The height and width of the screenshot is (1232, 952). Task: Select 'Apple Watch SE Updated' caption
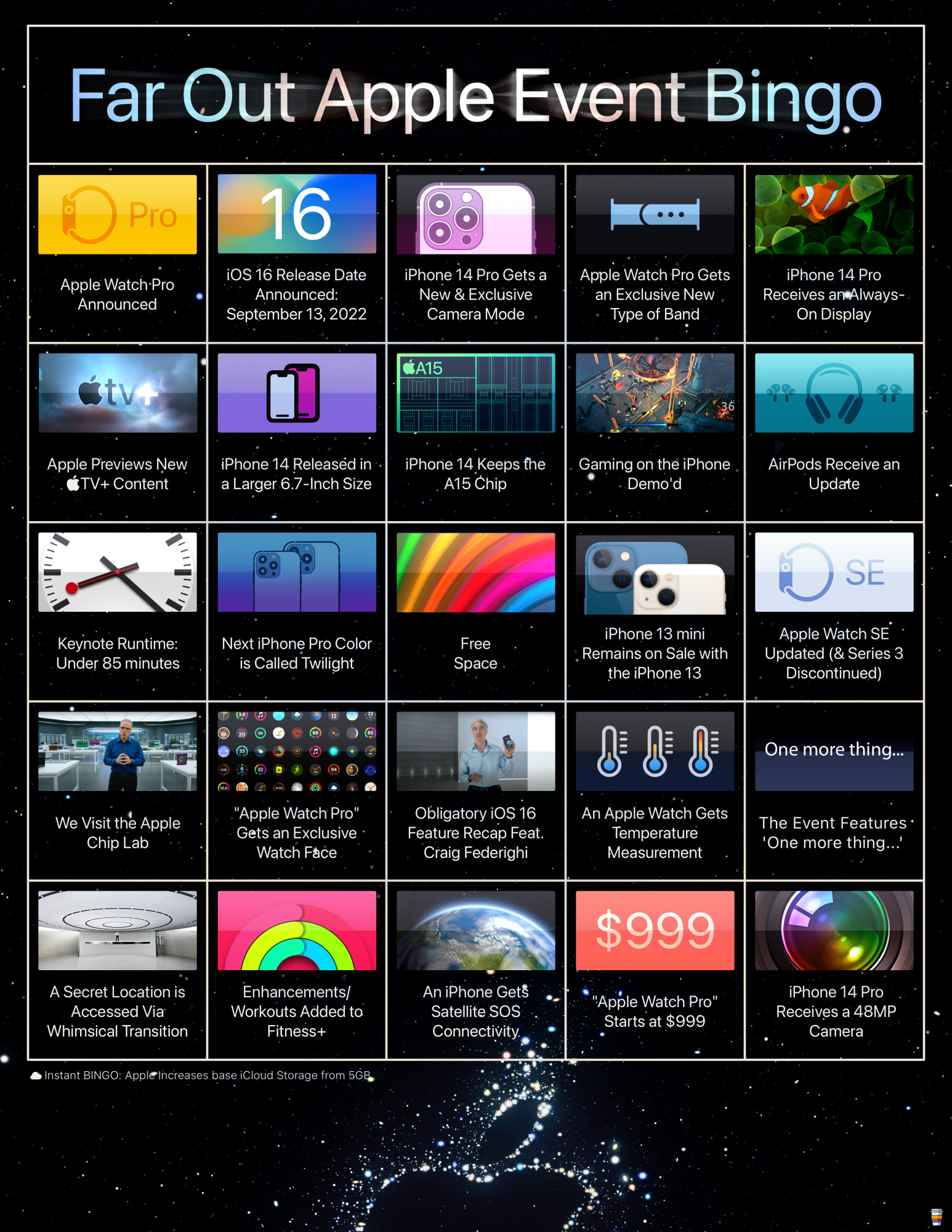click(x=834, y=654)
